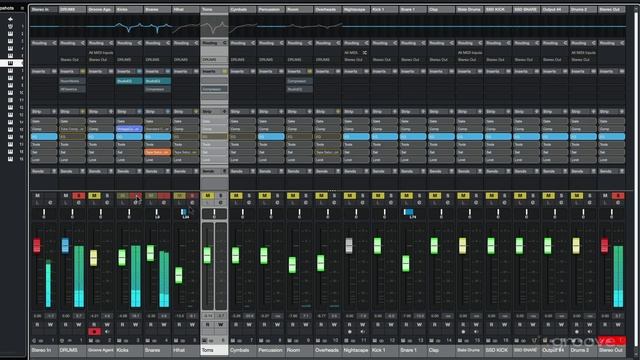Click routing arrow icon on Stereo In

(x=54, y=43)
